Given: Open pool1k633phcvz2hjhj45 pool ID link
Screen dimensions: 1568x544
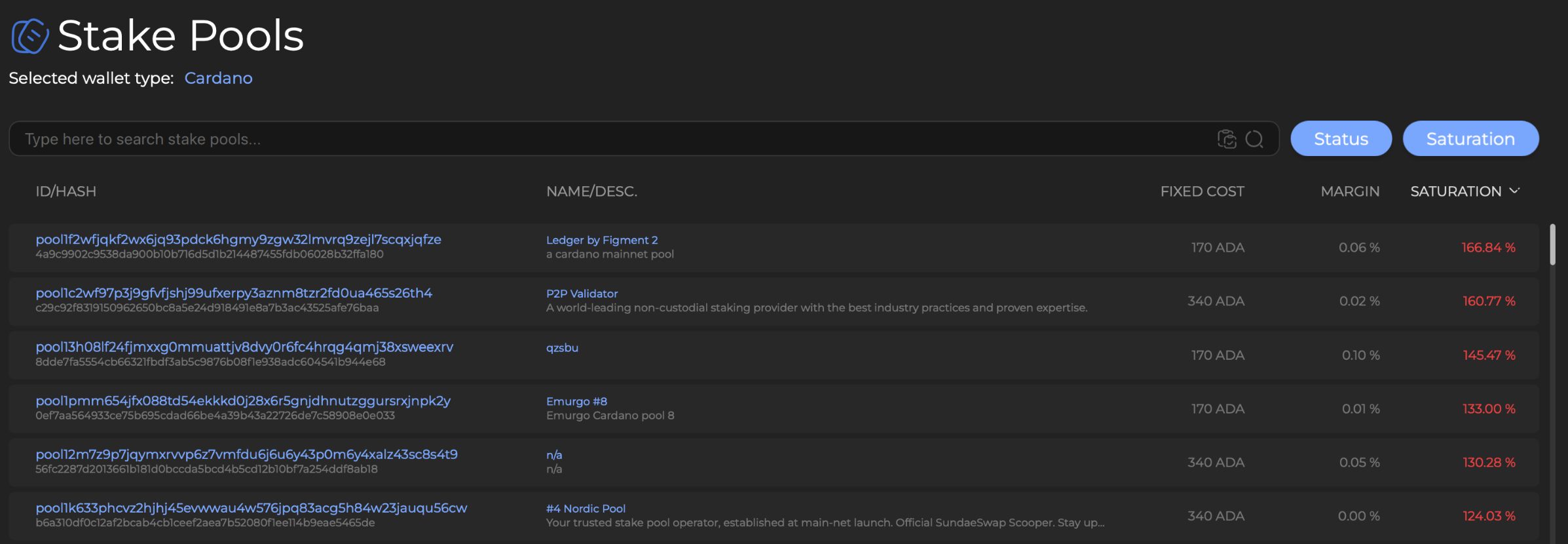Looking at the screenshot, I should coord(252,508).
